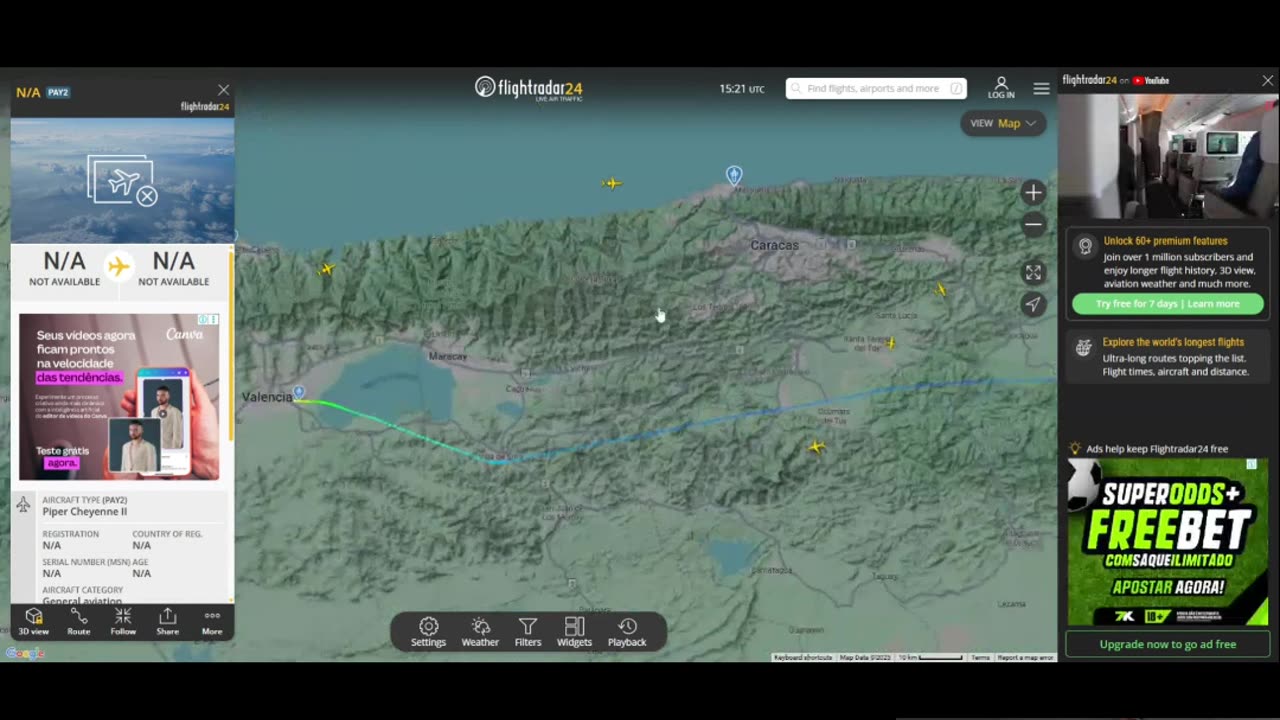Click the flight panel scrollbar
Image resolution: width=1280 pixels, height=720 pixels.
pyautogui.click(x=231, y=345)
